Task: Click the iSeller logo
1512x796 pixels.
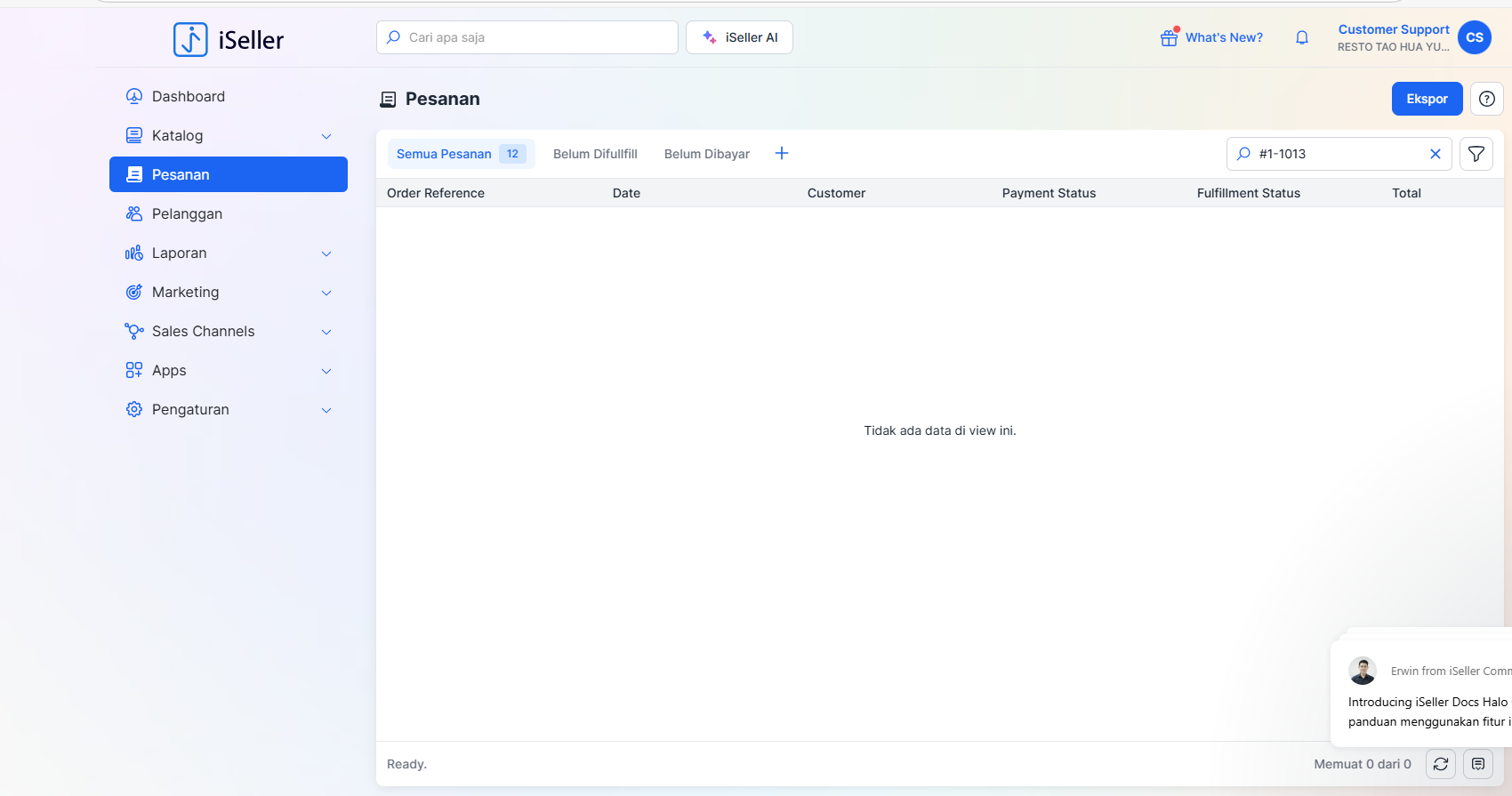Action: [229, 40]
